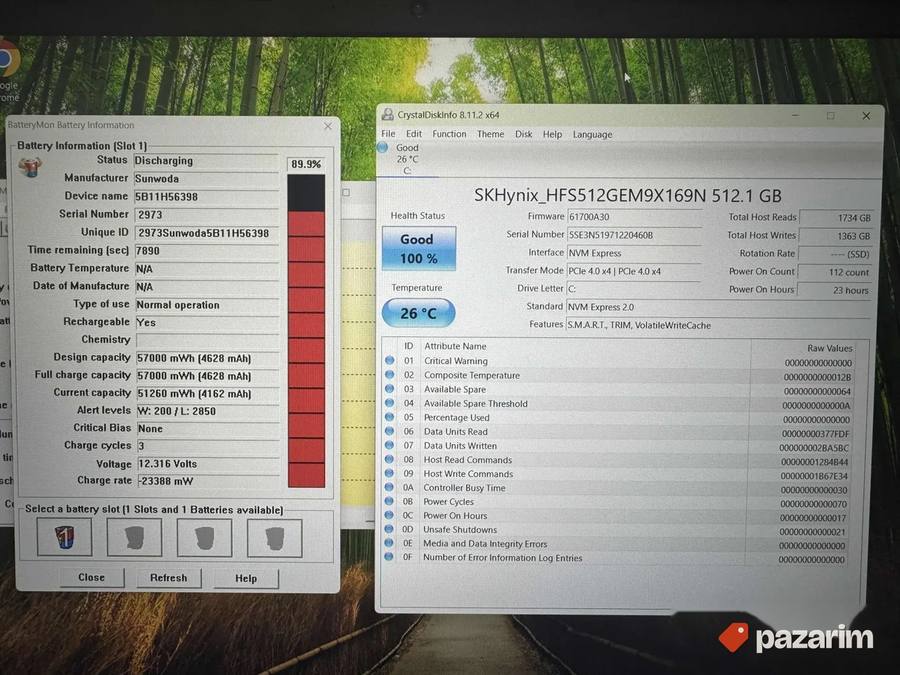Open the Function menu in CrystalDiskInfo
This screenshot has height=675, width=900.
(449, 134)
